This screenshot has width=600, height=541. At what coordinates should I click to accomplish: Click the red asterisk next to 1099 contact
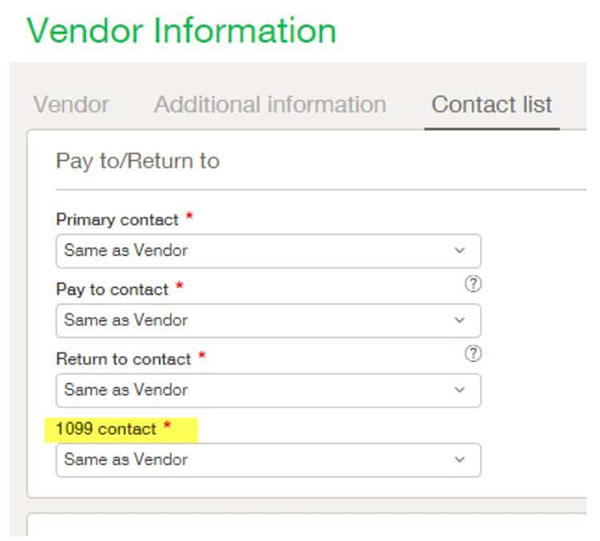(x=167, y=427)
